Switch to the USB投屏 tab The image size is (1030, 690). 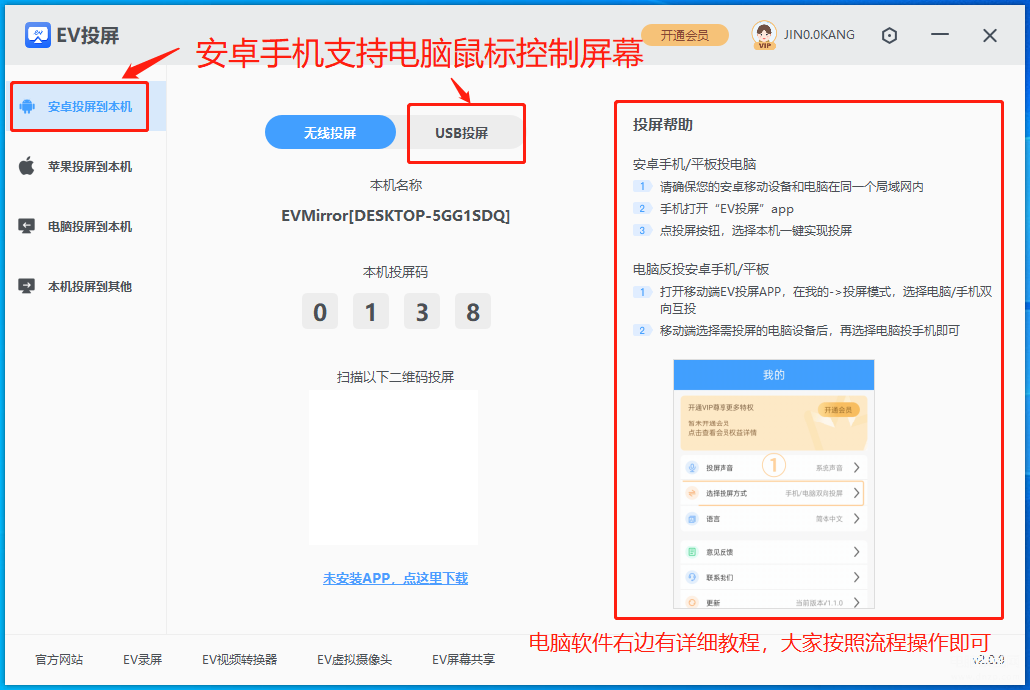pyautogui.click(x=462, y=133)
